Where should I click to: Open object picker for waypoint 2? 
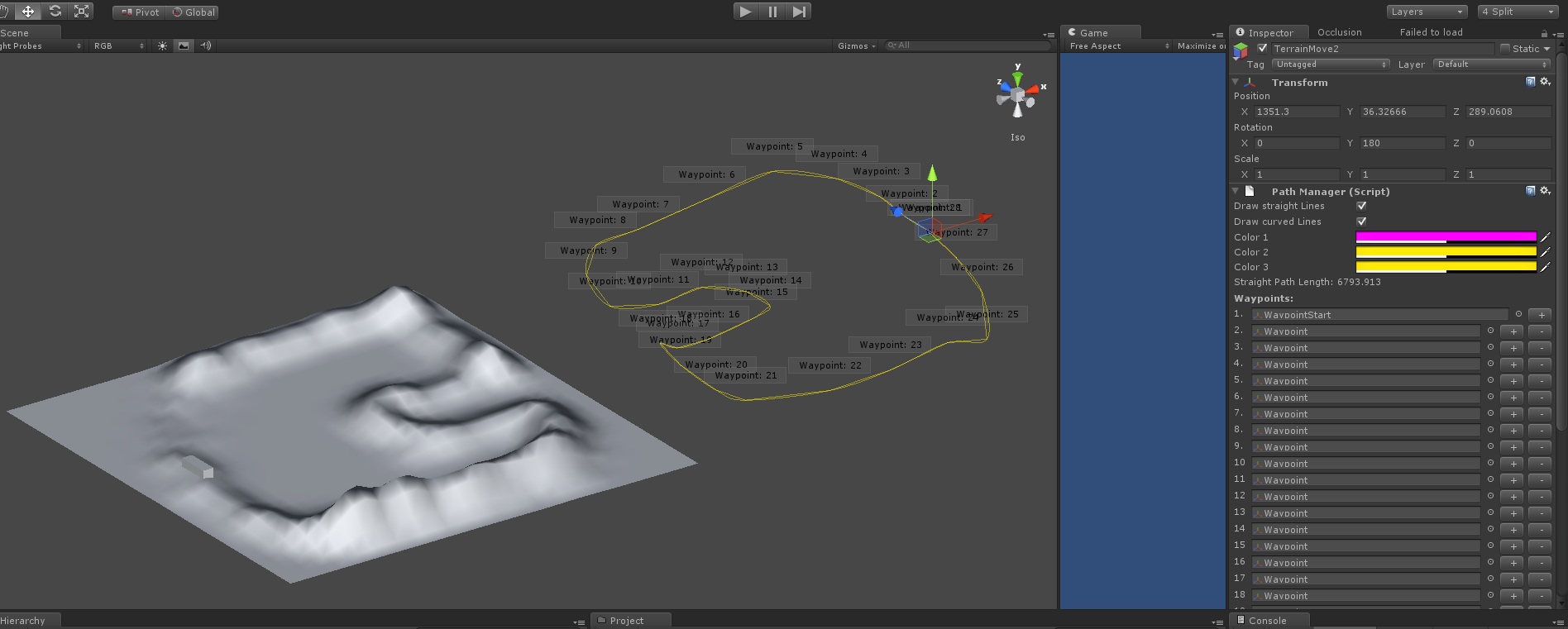coord(1490,331)
